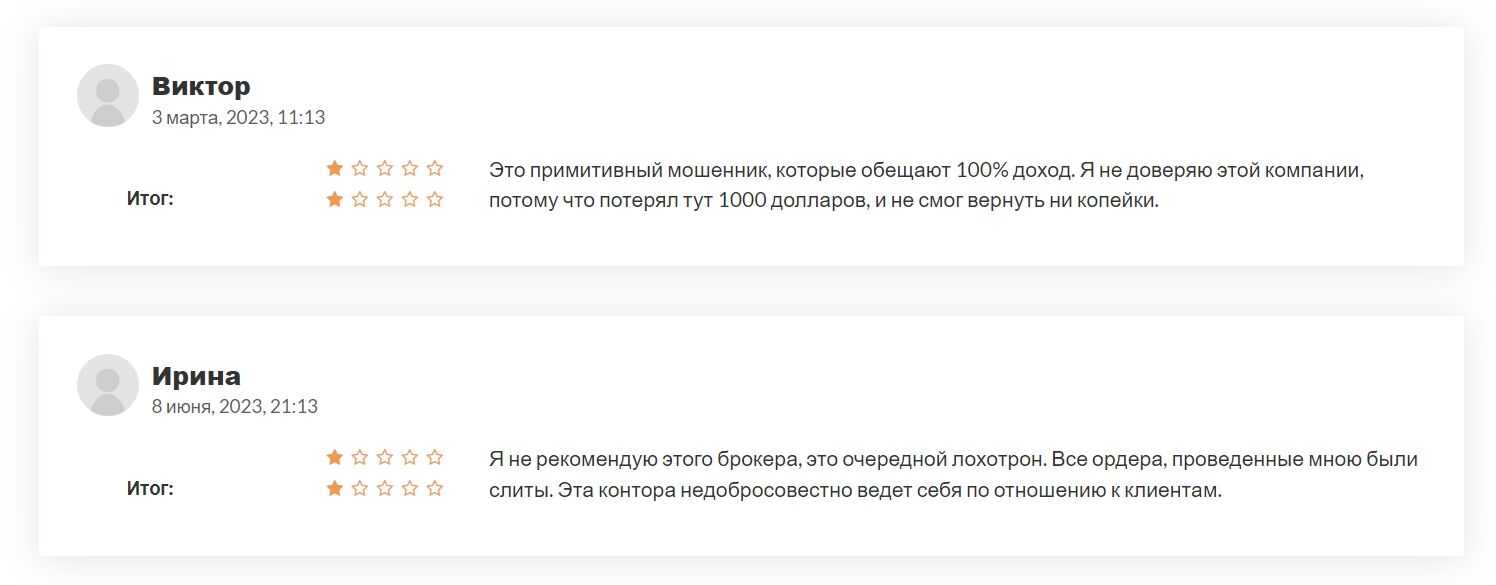Select the fifth star in Ирина's upper rating row
This screenshot has width=1496, height=585.
[x=435, y=458]
